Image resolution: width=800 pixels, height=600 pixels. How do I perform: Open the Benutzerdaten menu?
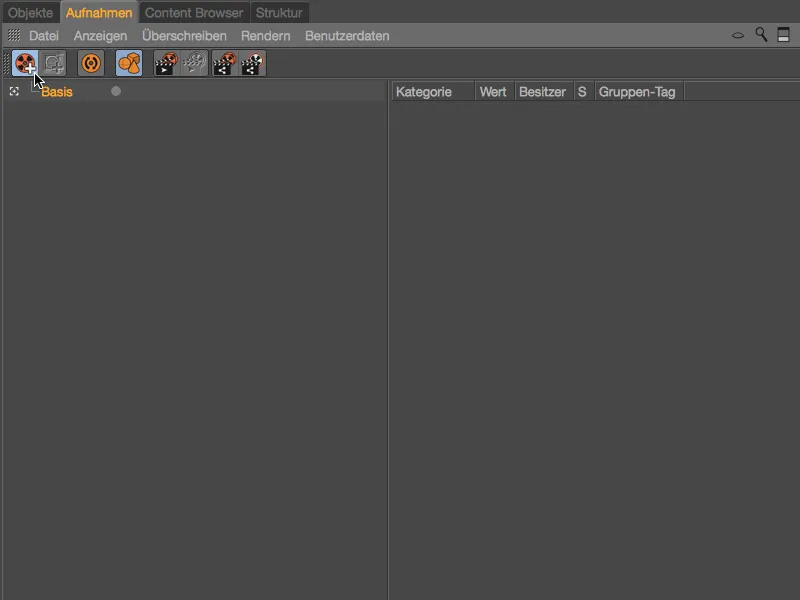tap(347, 36)
